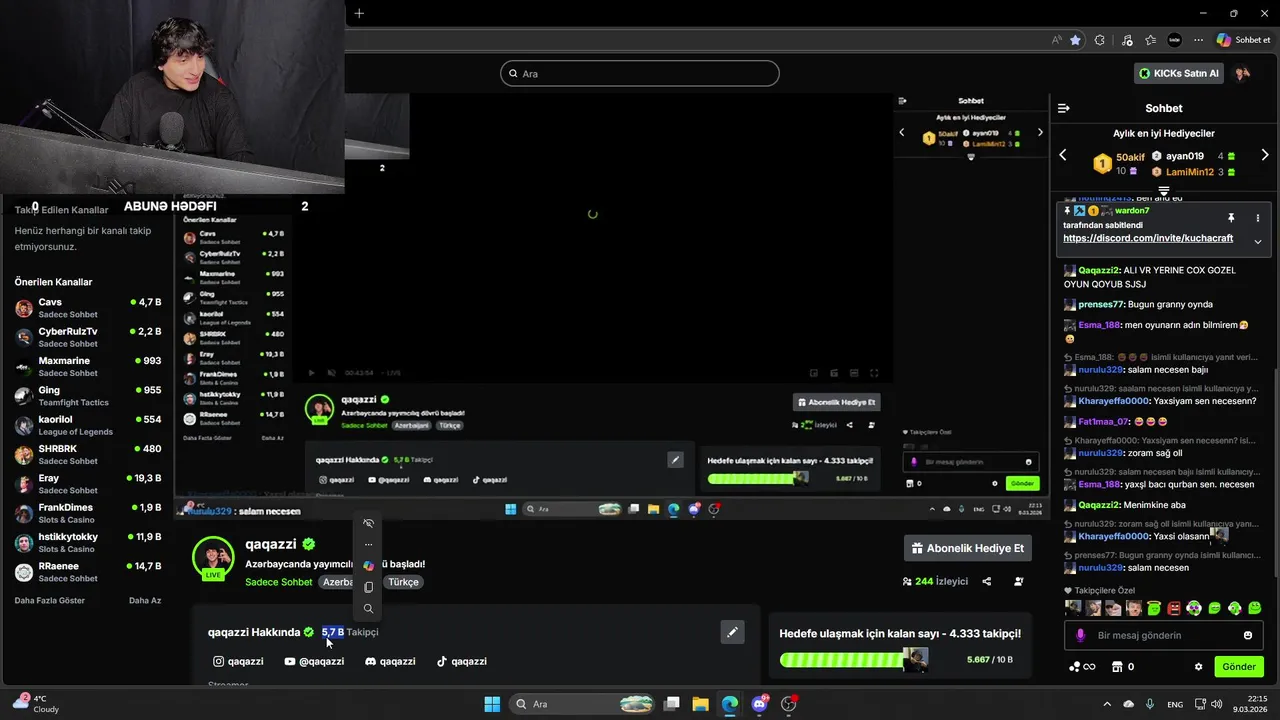Open the emoji picker smiley icon

[1248, 635]
